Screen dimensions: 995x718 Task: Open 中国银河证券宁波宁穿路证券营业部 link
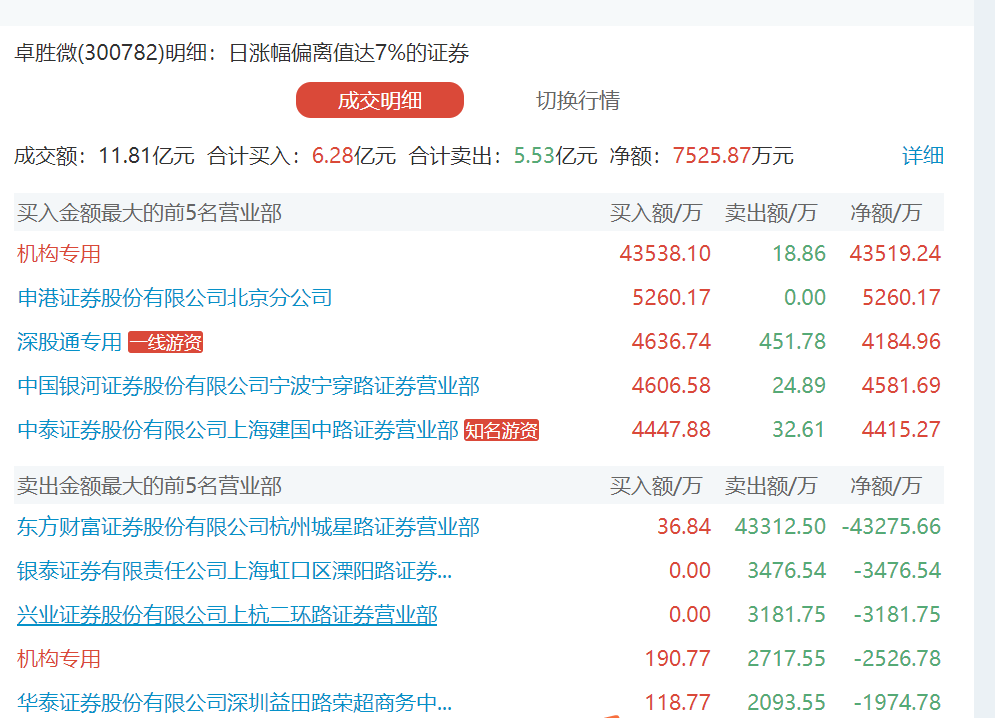coord(248,386)
